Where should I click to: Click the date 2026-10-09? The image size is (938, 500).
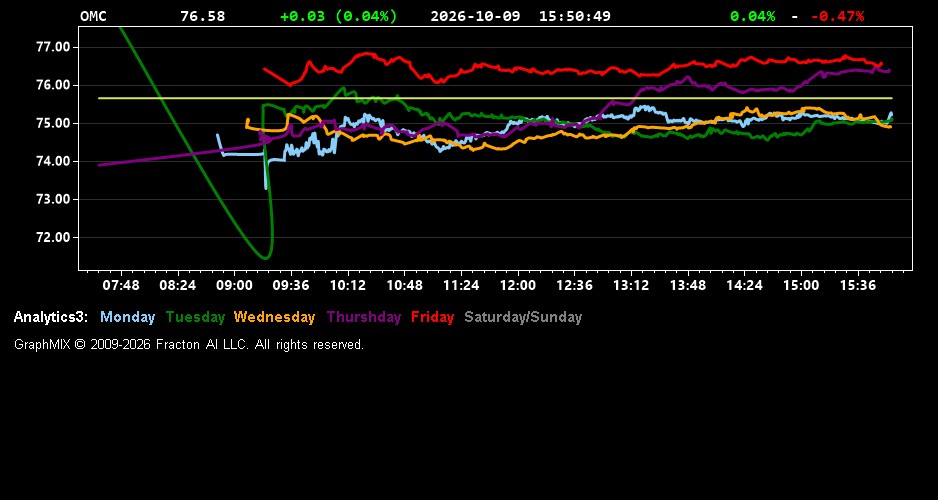tap(476, 16)
